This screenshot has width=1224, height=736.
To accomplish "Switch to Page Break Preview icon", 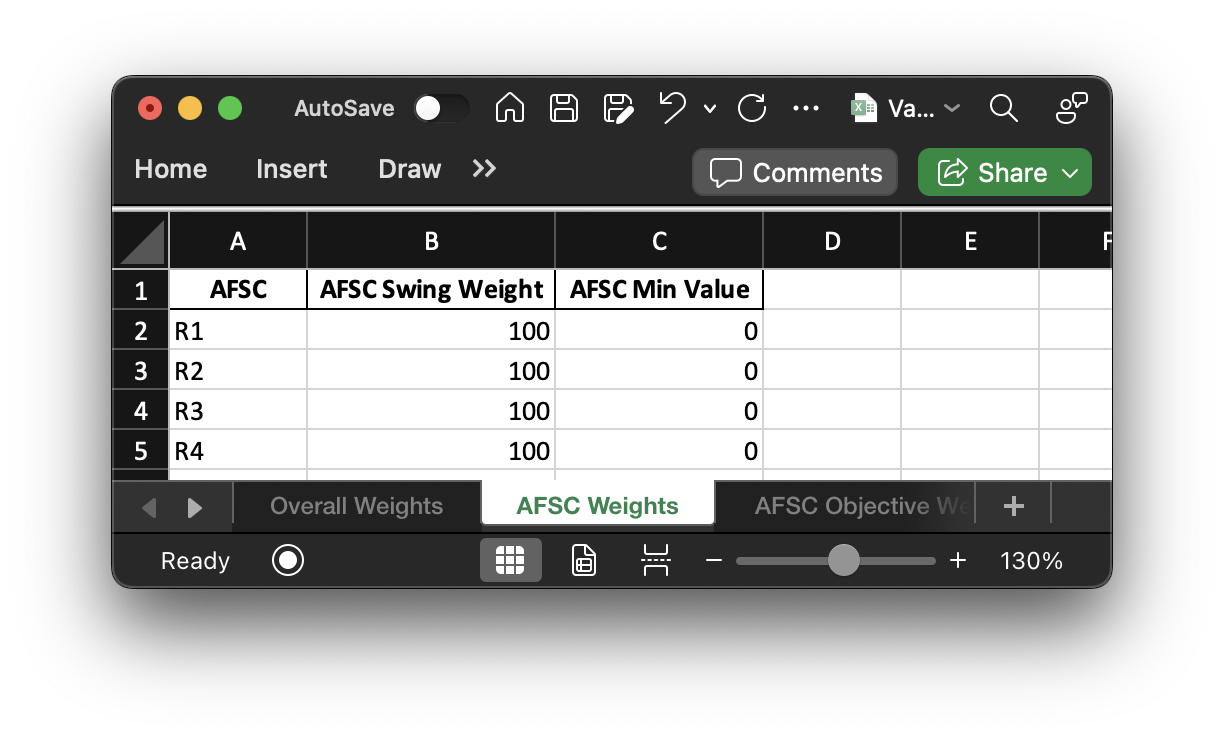I will coord(655,561).
